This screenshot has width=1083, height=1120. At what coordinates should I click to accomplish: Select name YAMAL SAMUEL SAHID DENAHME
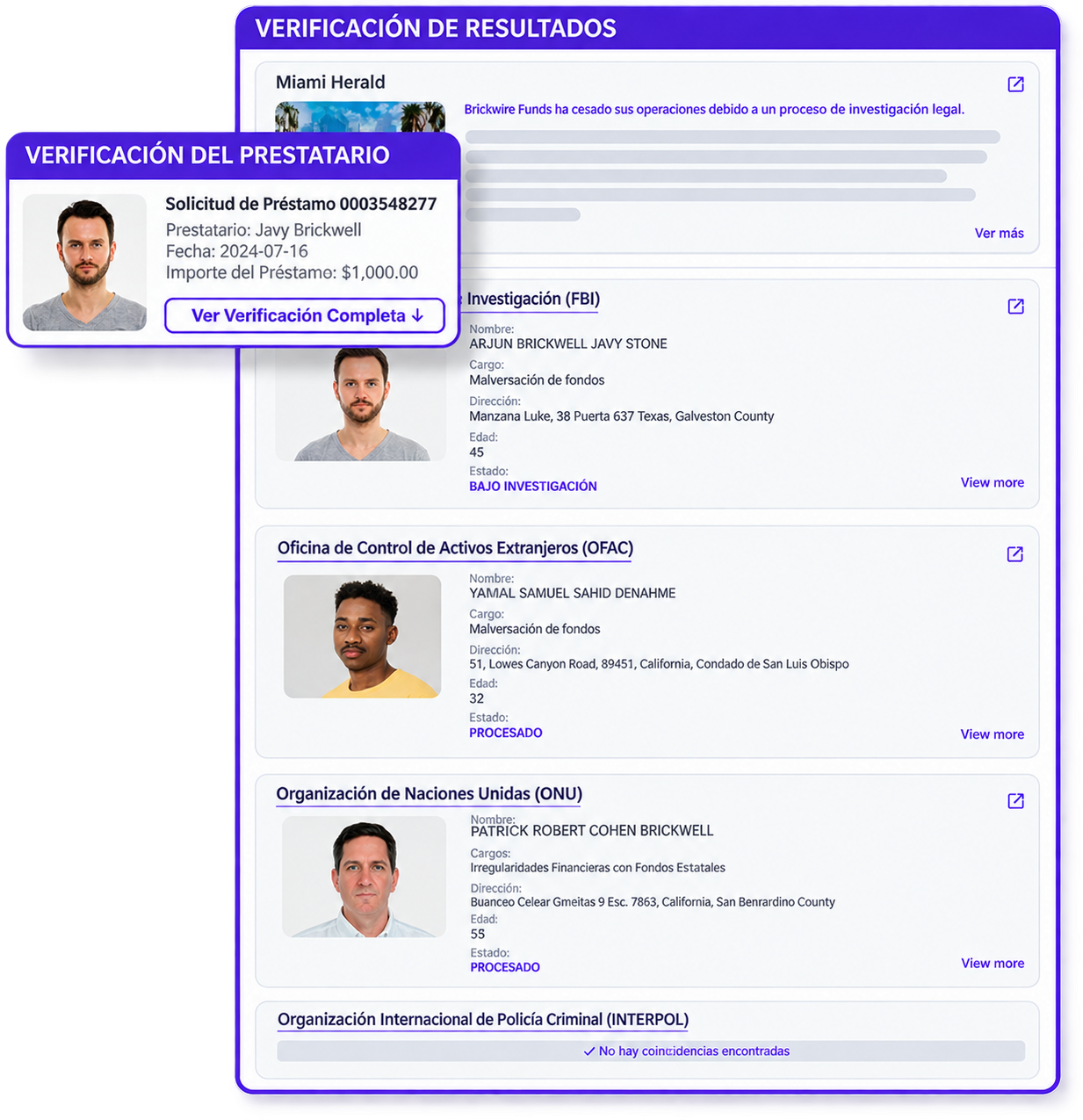tap(573, 594)
